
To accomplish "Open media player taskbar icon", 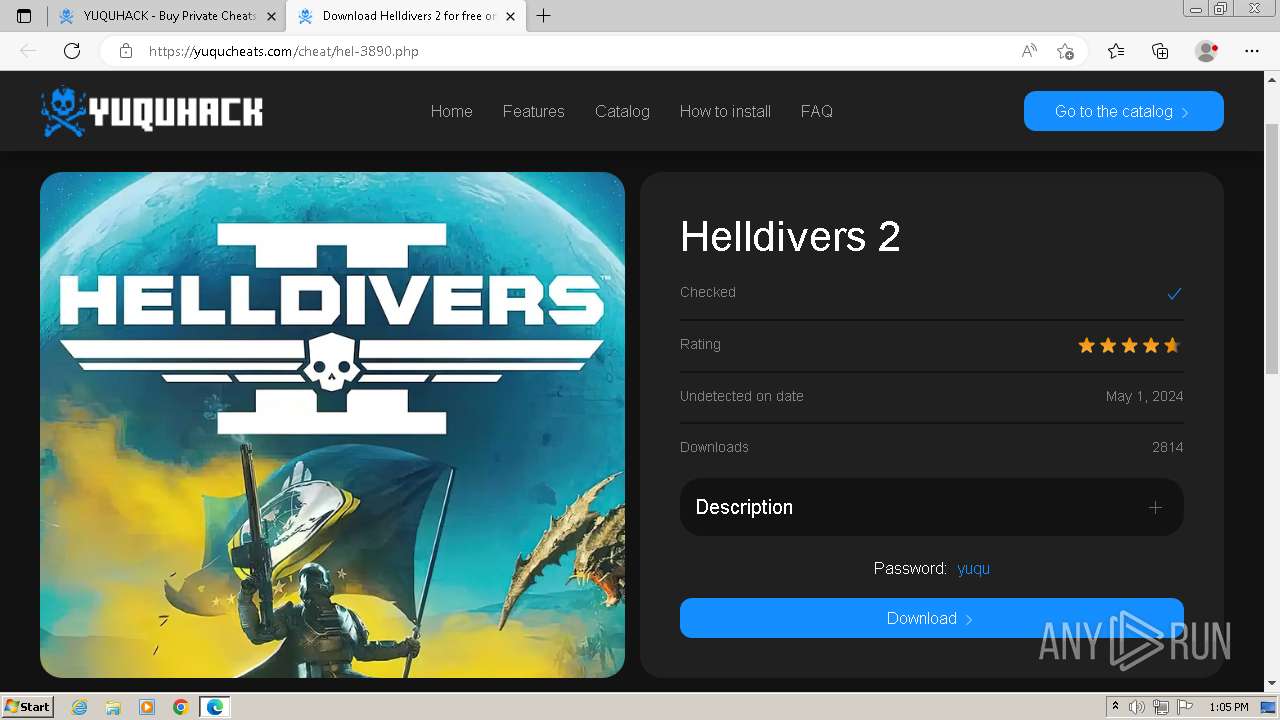I will [147, 707].
